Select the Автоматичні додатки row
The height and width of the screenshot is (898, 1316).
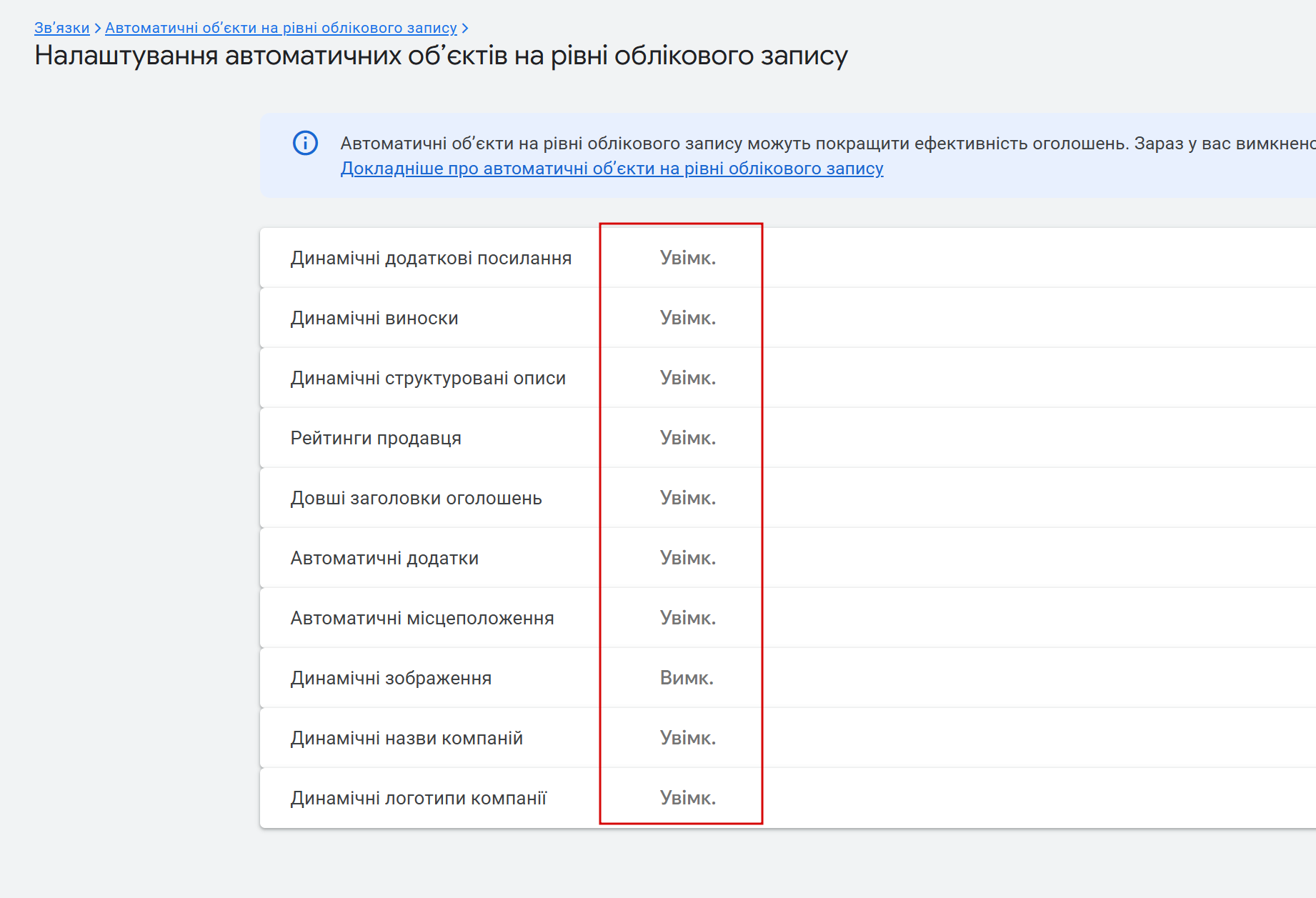tap(384, 558)
